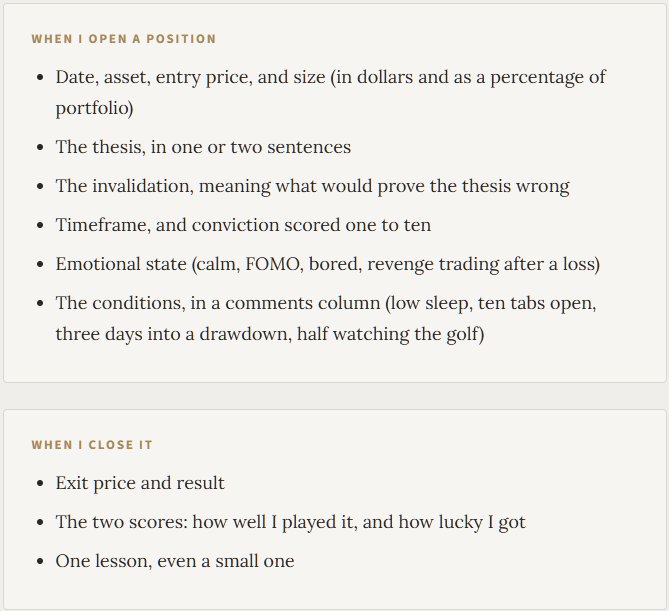The height and width of the screenshot is (611, 669).
Task: Click the bullet before 'The two scores'
Action: (41, 523)
